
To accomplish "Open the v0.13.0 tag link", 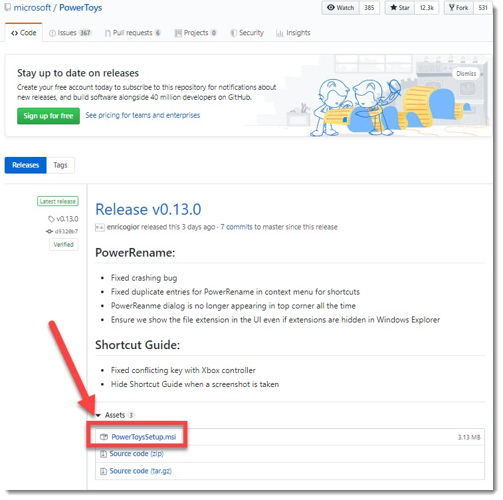I will [67, 219].
